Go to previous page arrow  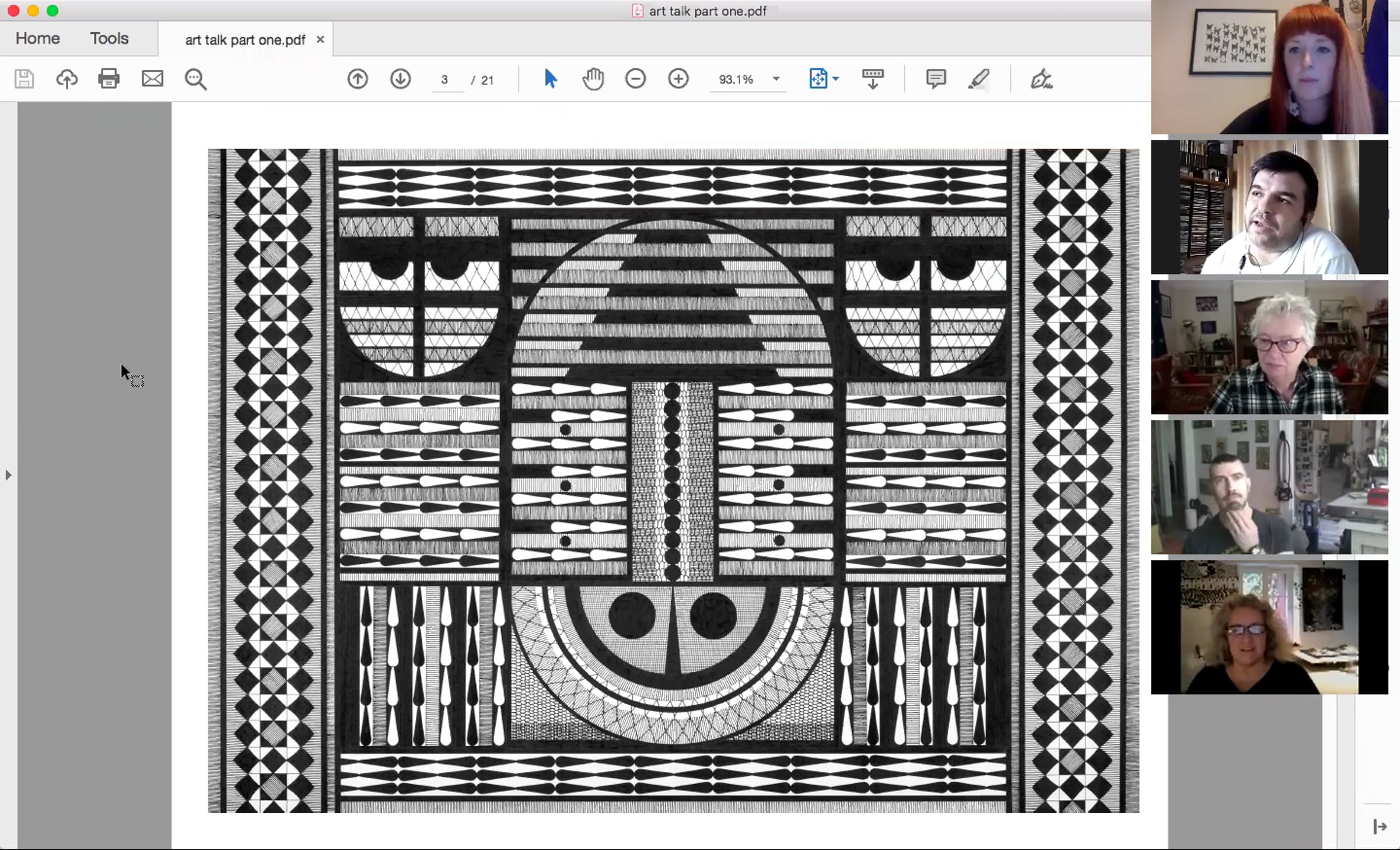point(358,79)
